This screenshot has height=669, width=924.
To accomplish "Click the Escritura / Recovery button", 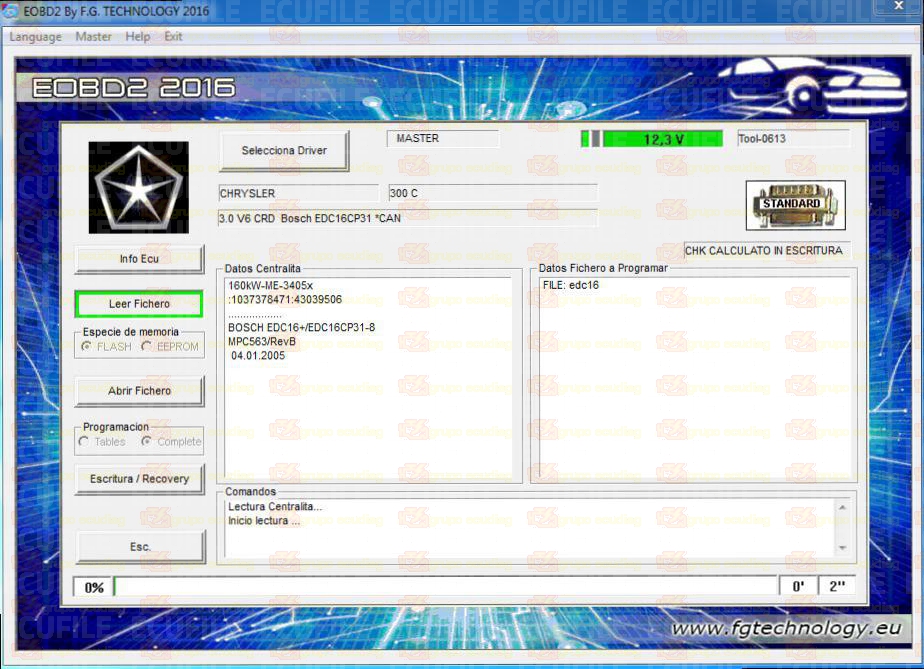I will pyautogui.click(x=140, y=479).
